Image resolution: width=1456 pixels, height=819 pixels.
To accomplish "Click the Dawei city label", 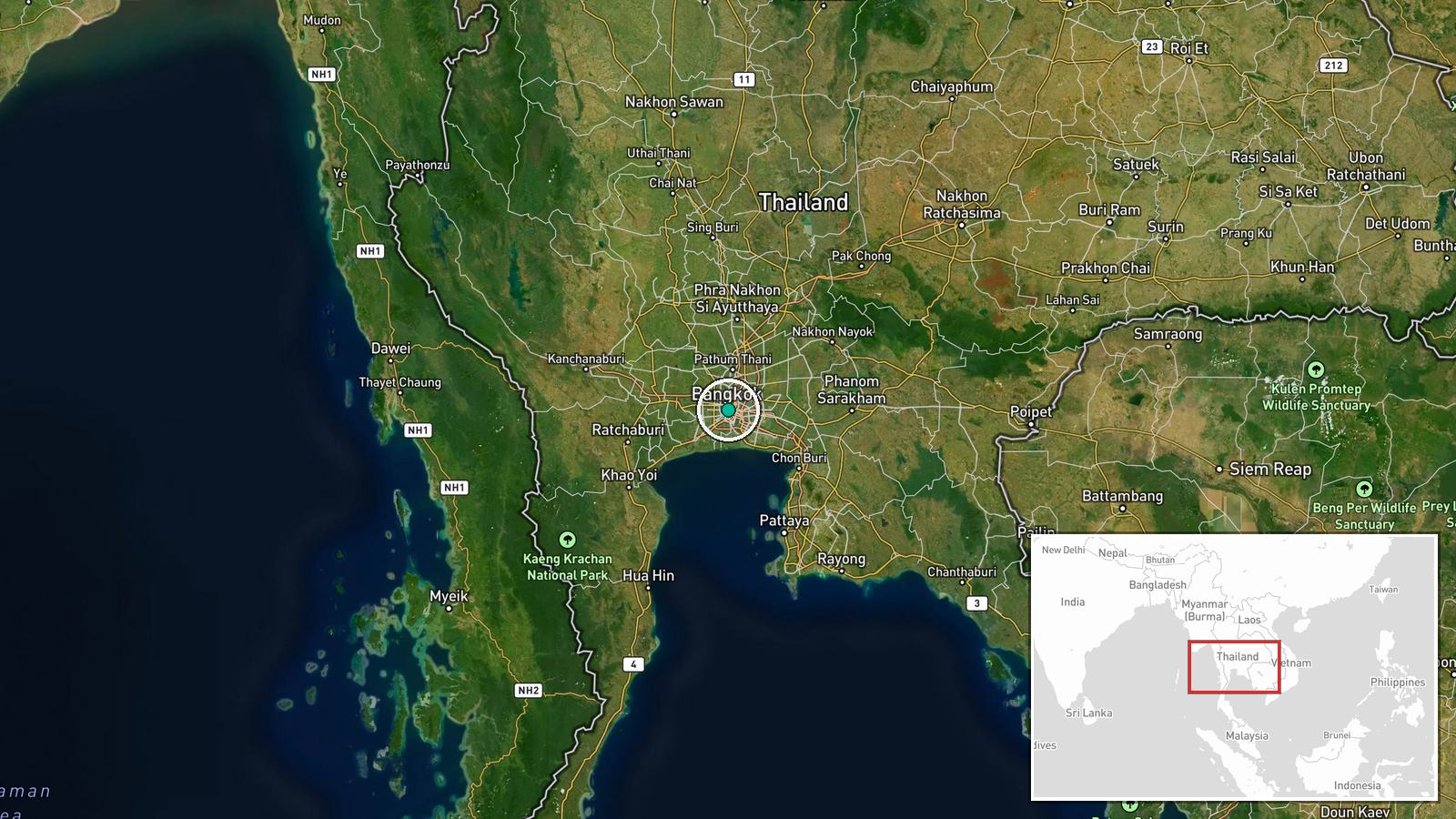I will click(391, 348).
